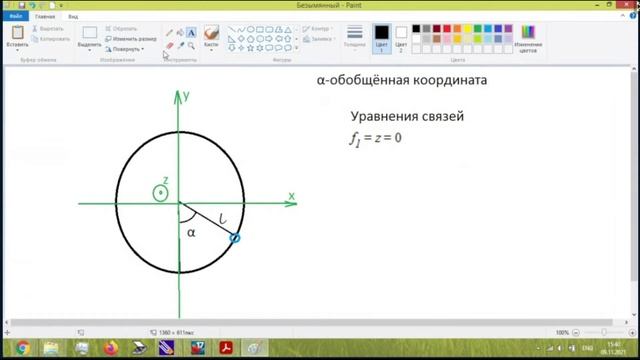640x360 pixels.
Task: Choose the curve shape
Action: coord(241,29)
